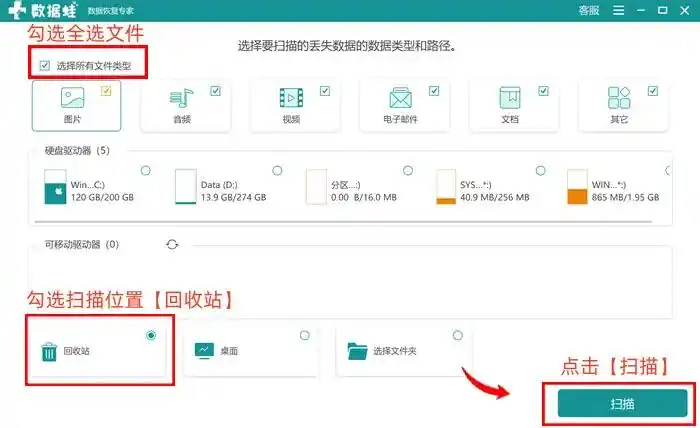Viewport: 700px width, 428px height.
Task: Select the SYS drive radio button
Action: coord(541,170)
